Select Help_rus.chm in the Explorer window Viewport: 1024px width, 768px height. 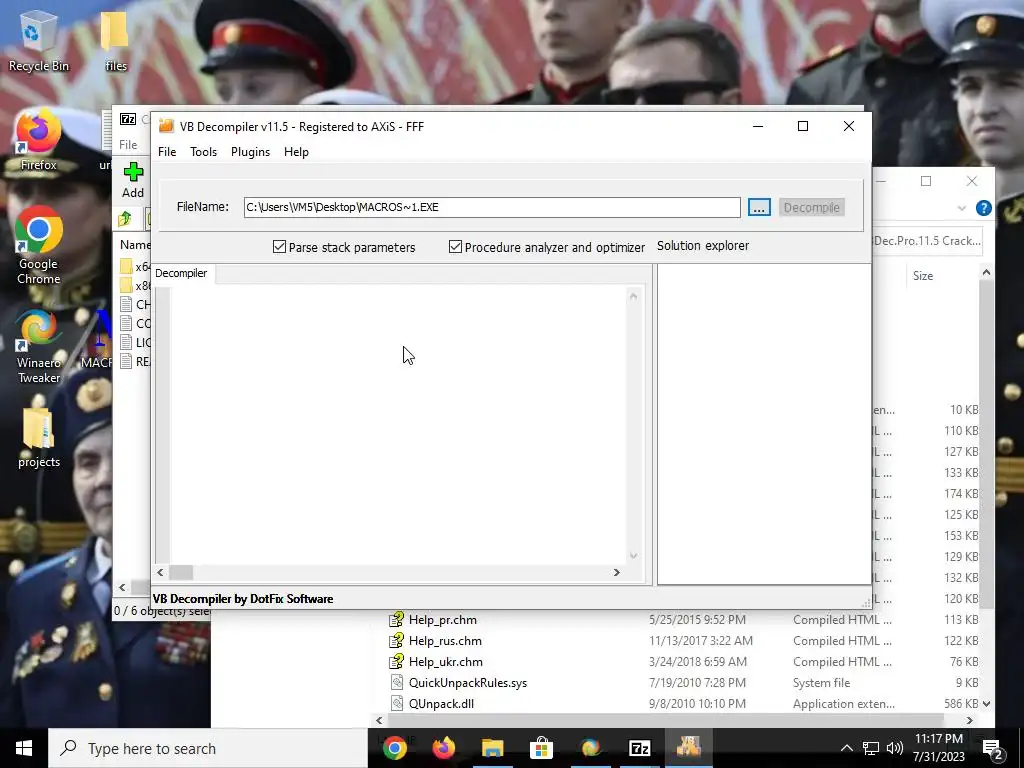[x=445, y=640]
